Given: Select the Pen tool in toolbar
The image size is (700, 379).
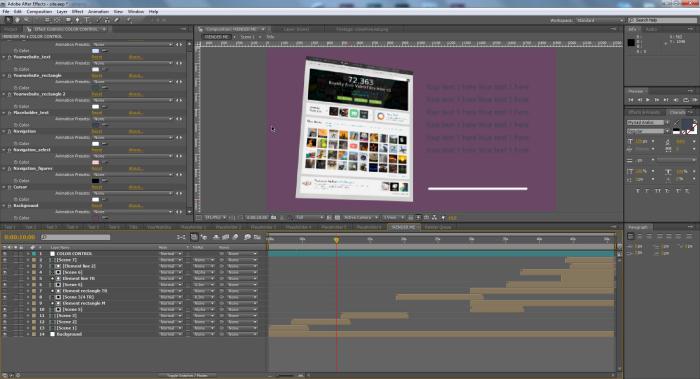Looking at the screenshot, I should click(77, 20).
